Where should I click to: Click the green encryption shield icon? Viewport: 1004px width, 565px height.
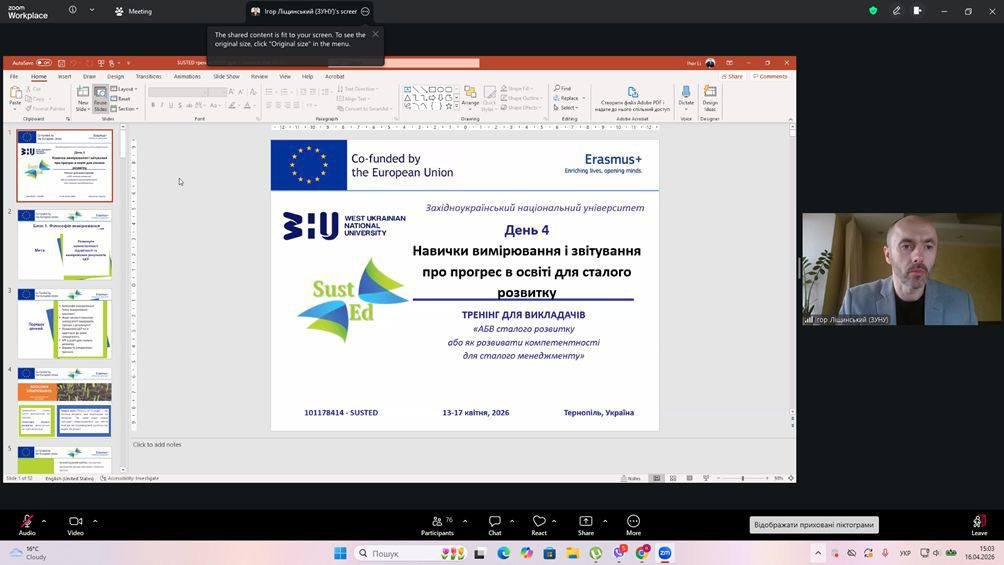click(873, 11)
